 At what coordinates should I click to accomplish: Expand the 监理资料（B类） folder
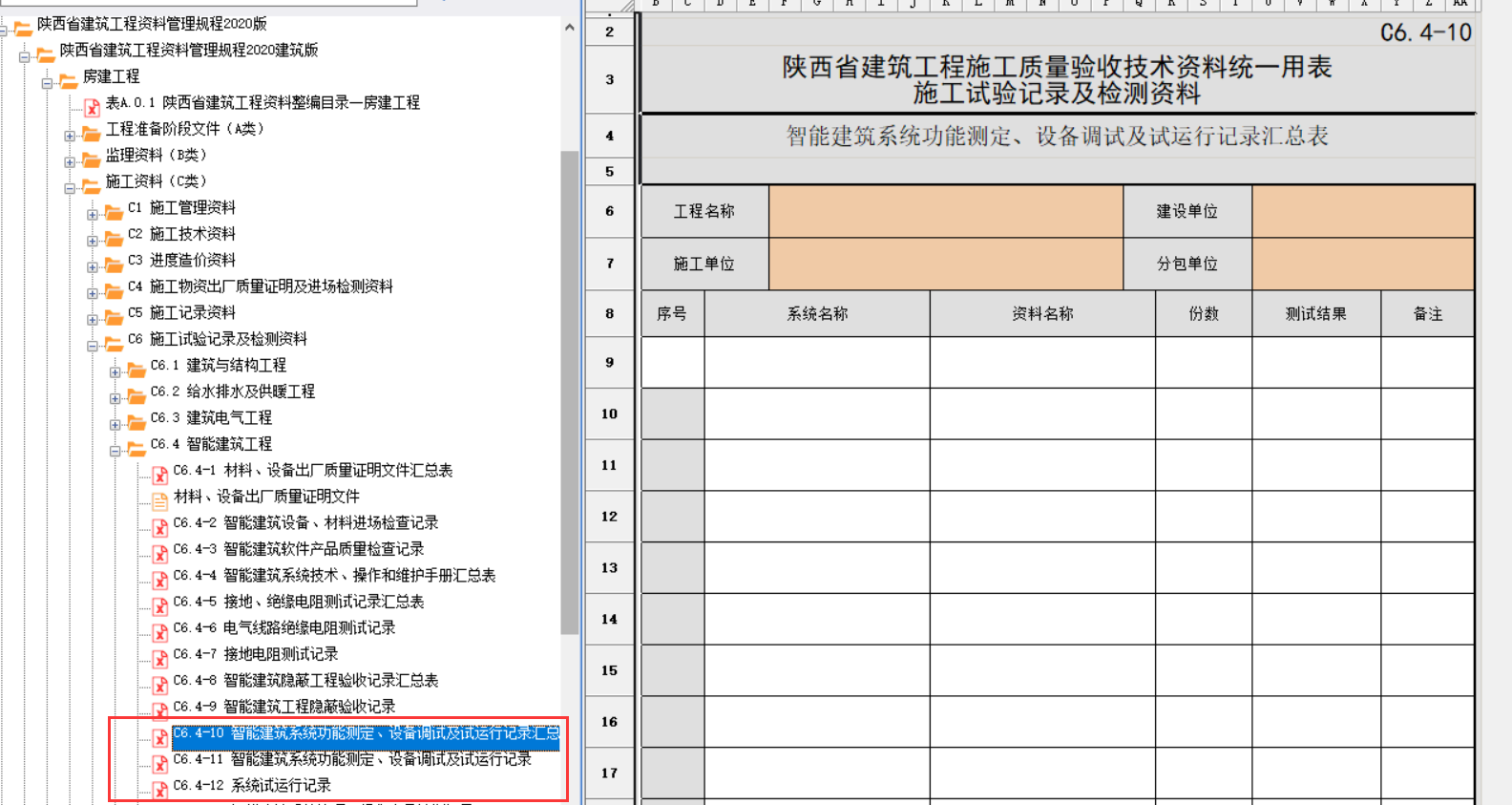pyautogui.click(x=69, y=162)
